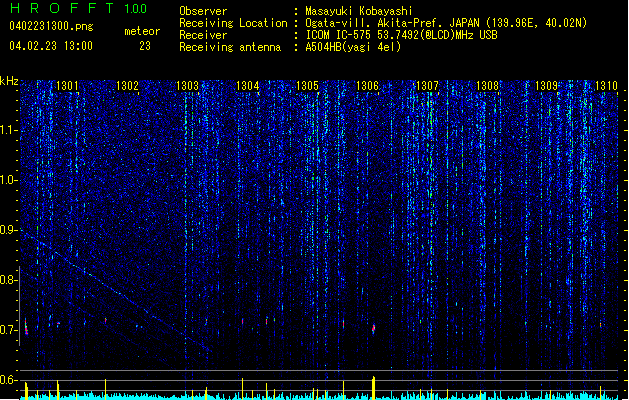Click the date stamp 04.02.23 13:00
The image size is (629, 400).
coord(51,46)
